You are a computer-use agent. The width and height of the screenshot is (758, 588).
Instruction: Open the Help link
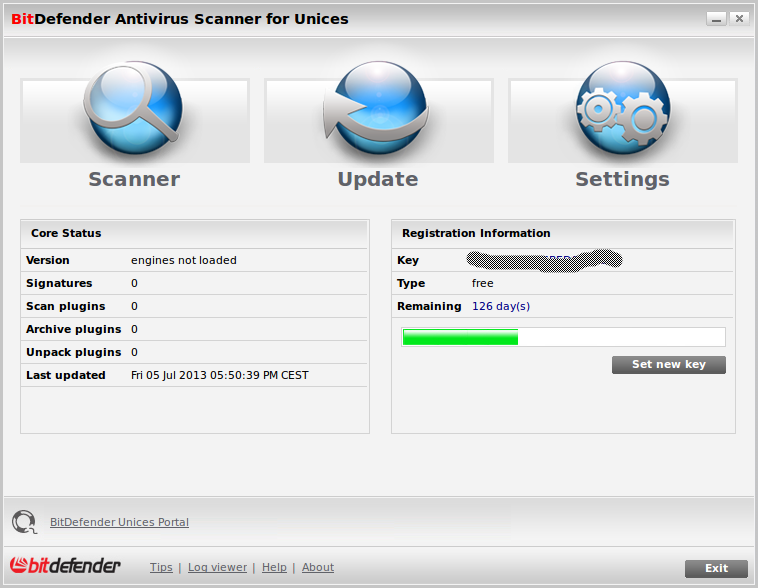coord(274,567)
